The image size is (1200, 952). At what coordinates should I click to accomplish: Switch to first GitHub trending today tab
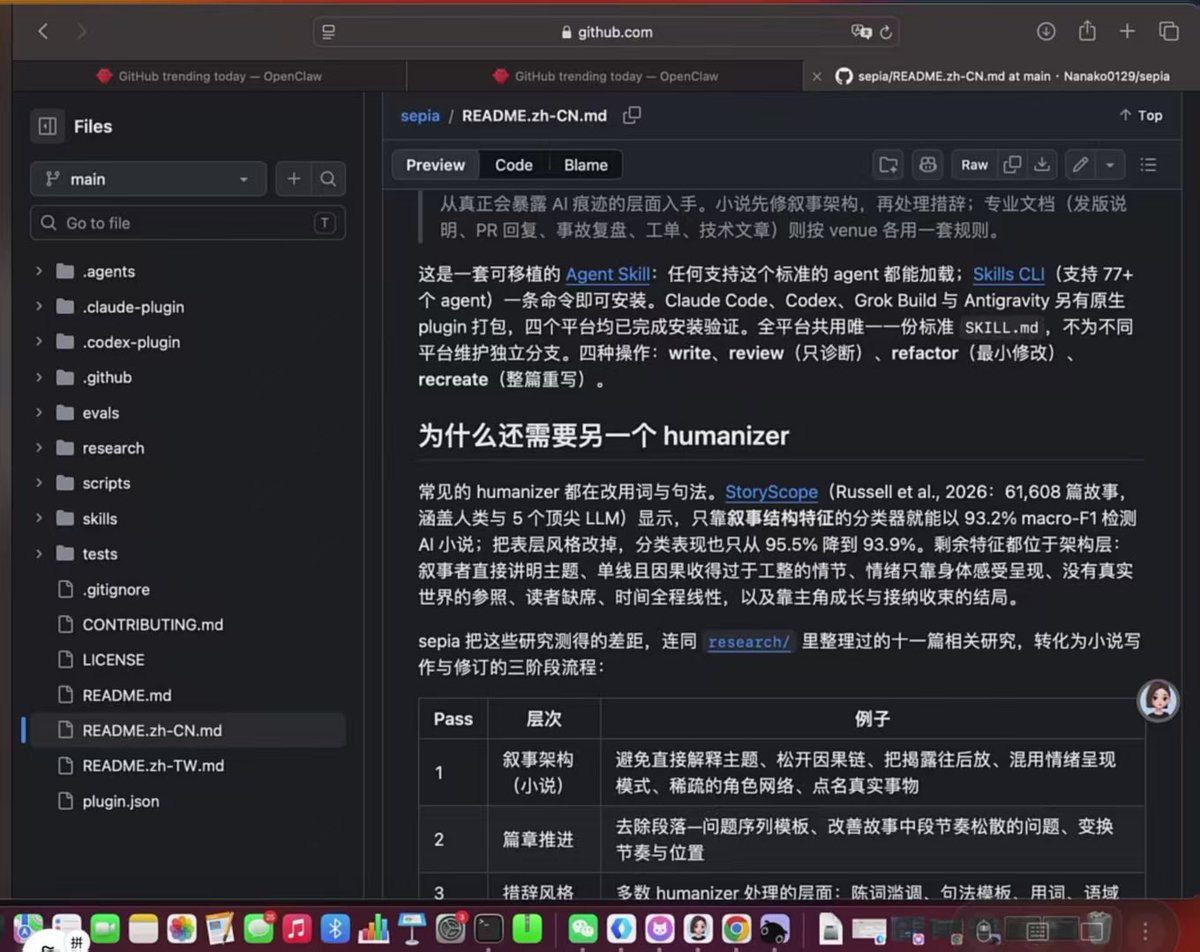coord(209,76)
